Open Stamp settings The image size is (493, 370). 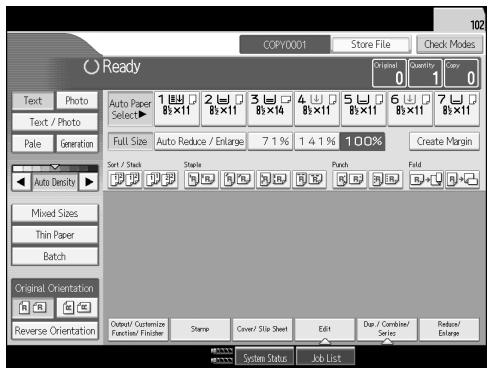[200, 329]
